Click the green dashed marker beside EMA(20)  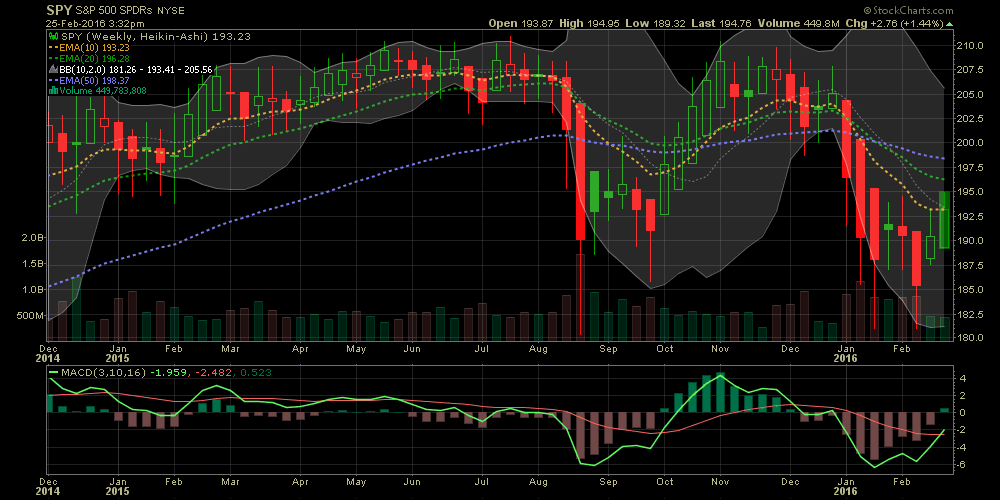[53, 57]
